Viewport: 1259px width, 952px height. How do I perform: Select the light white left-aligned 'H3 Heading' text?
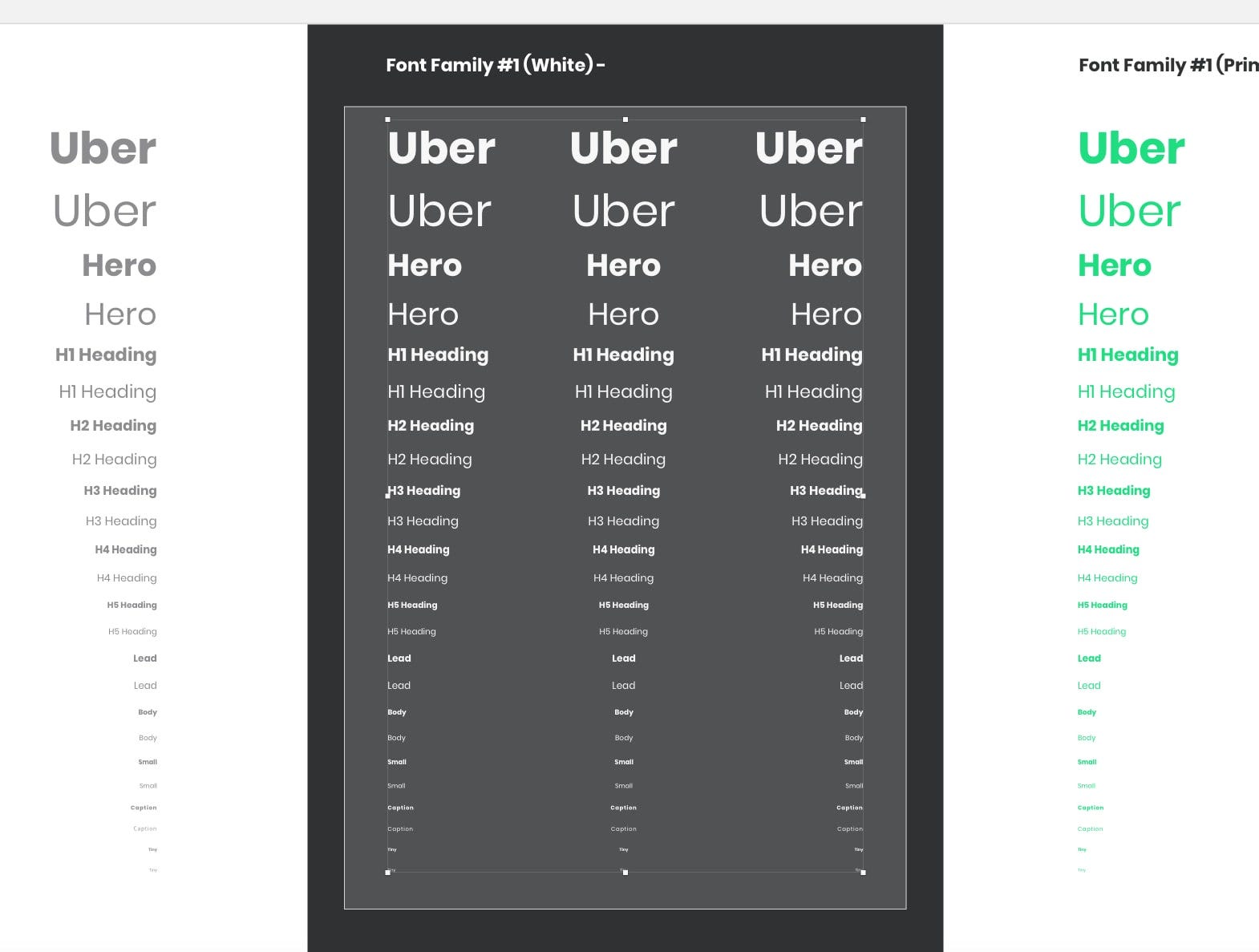click(x=423, y=521)
